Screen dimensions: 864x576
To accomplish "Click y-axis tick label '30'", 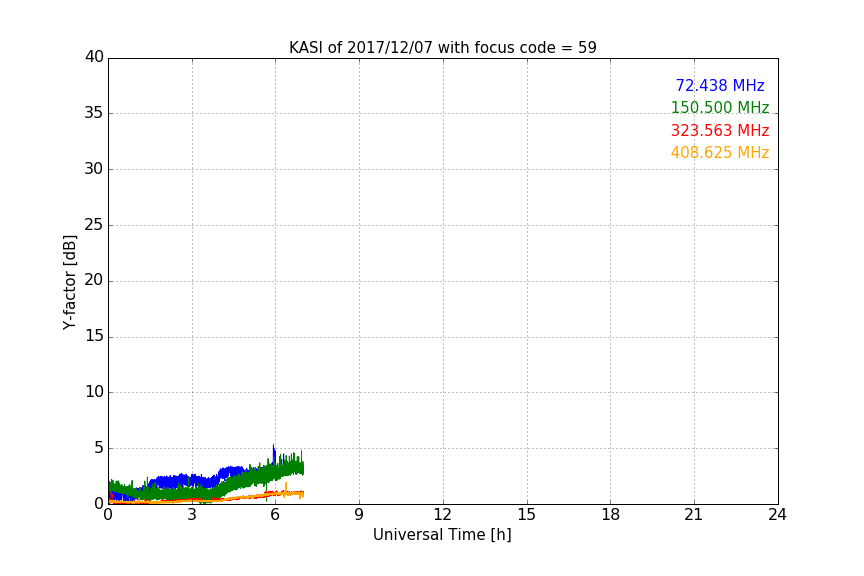I will click(x=94, y=169).
